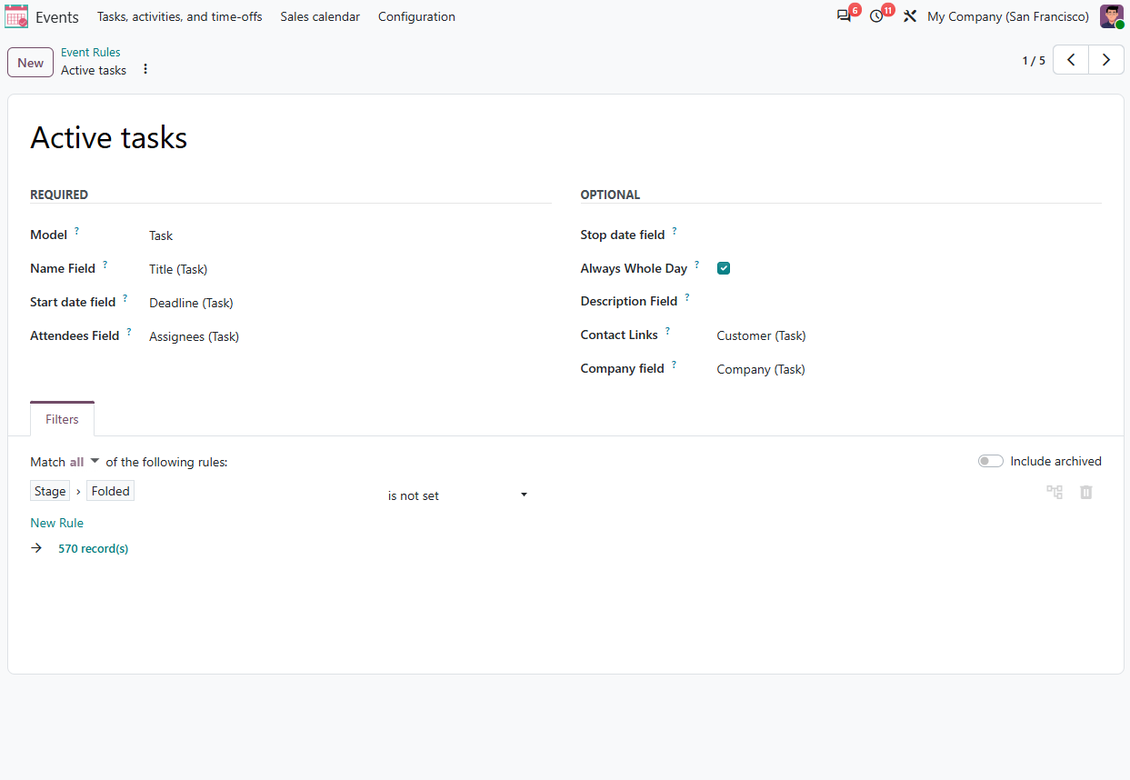The image size is (1130, 780).
Task: Go back to Event Rules breadcrumb
Action: coord(90,52)
